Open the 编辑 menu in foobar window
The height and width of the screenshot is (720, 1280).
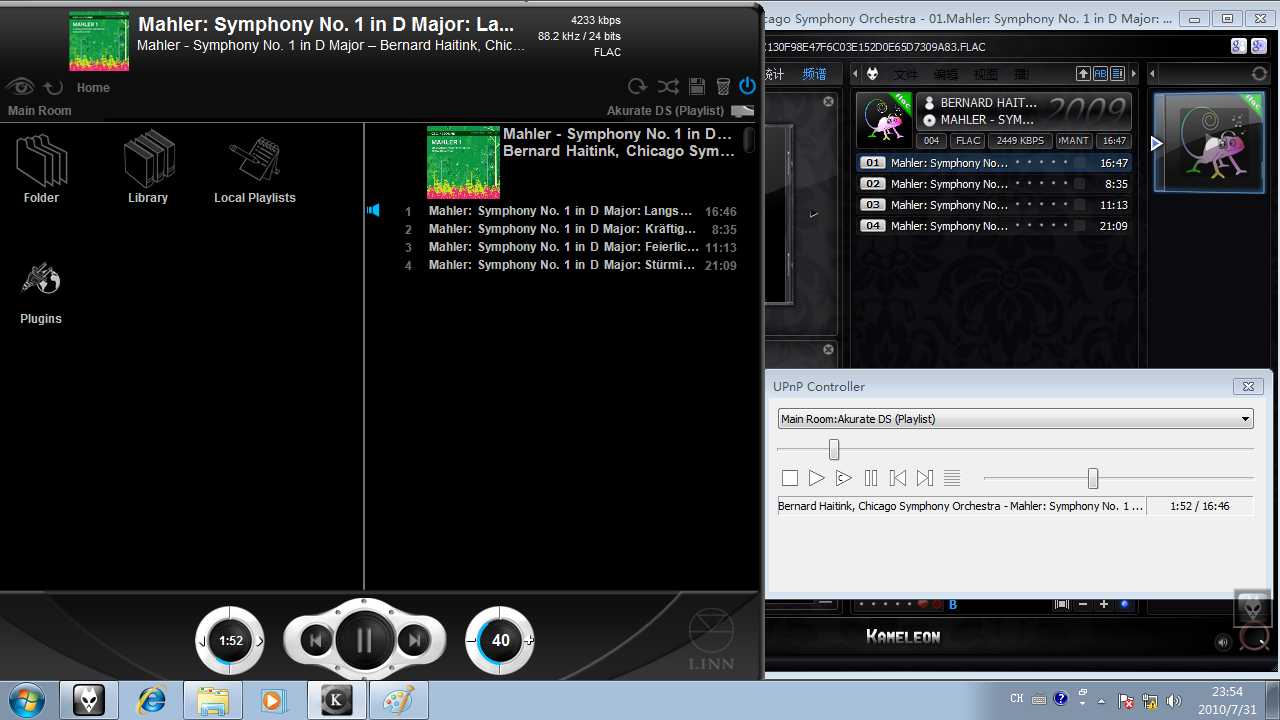point(945,74)
